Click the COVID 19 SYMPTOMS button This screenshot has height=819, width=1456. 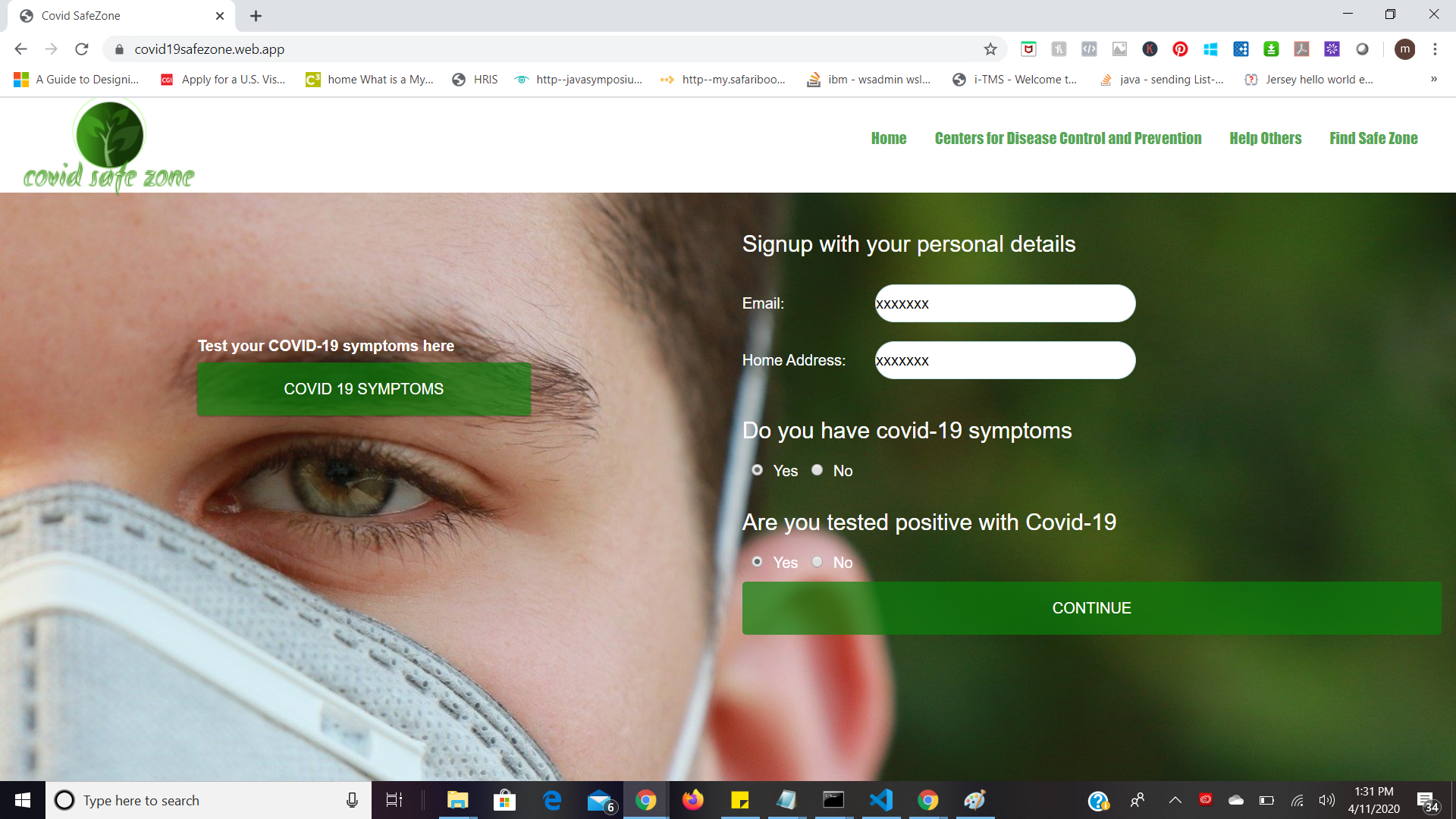(363, 389)
